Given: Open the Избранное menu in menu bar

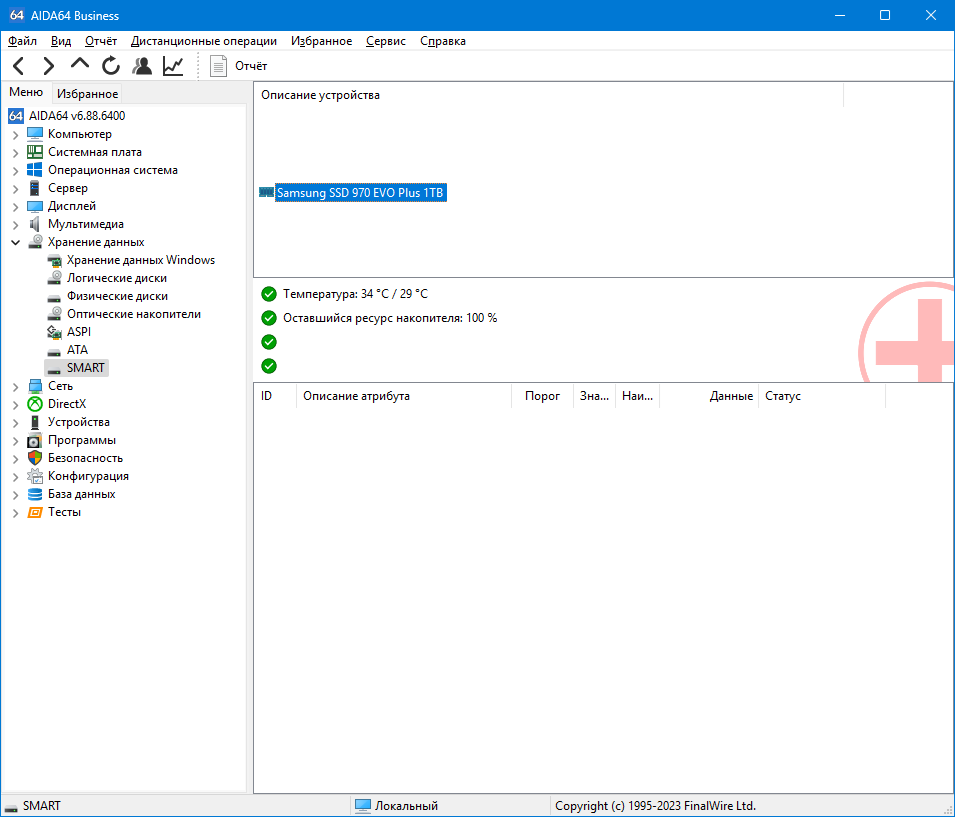Looking at the screenshot, I should [322, 41].
